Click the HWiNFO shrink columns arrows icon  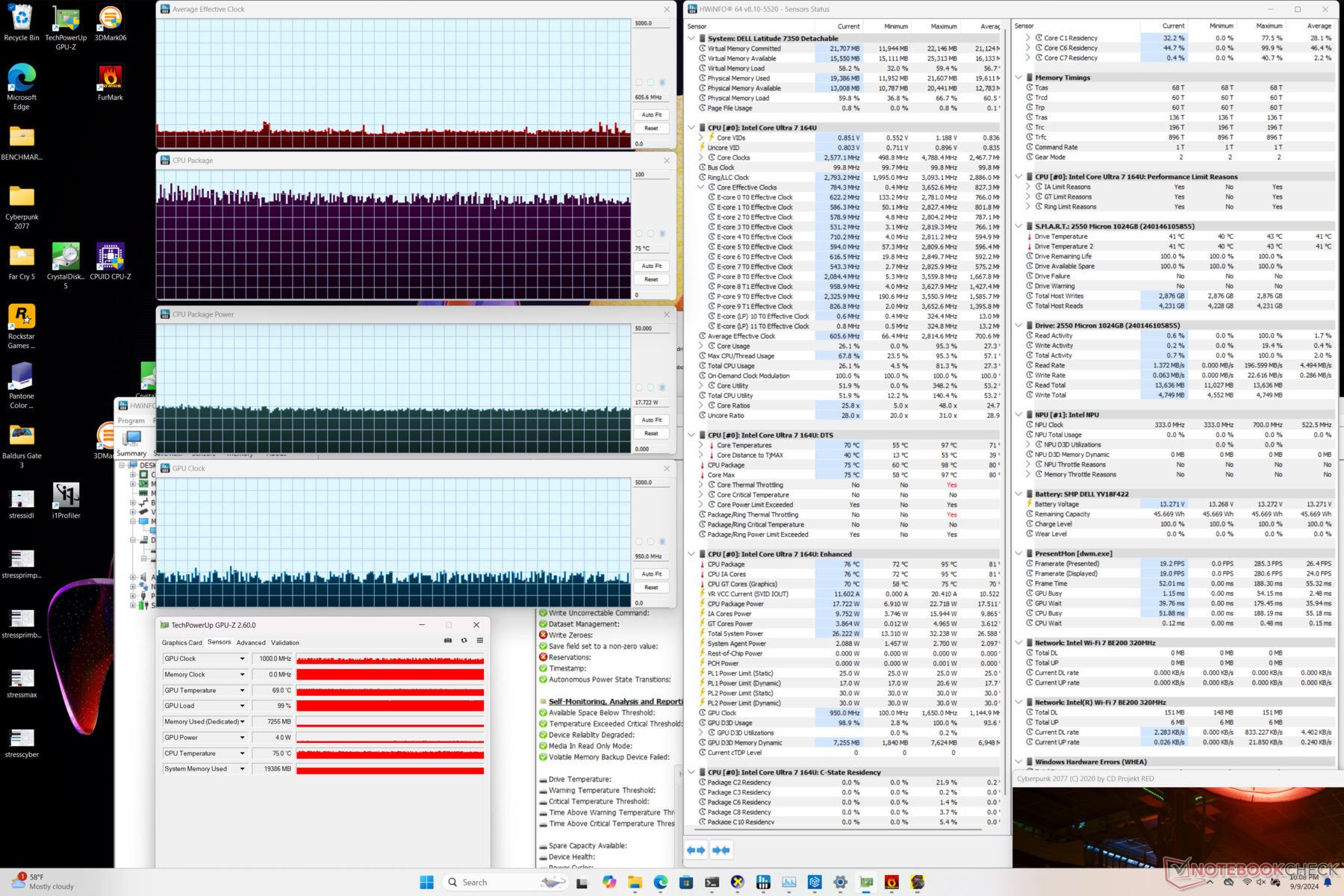coord(721,850)
